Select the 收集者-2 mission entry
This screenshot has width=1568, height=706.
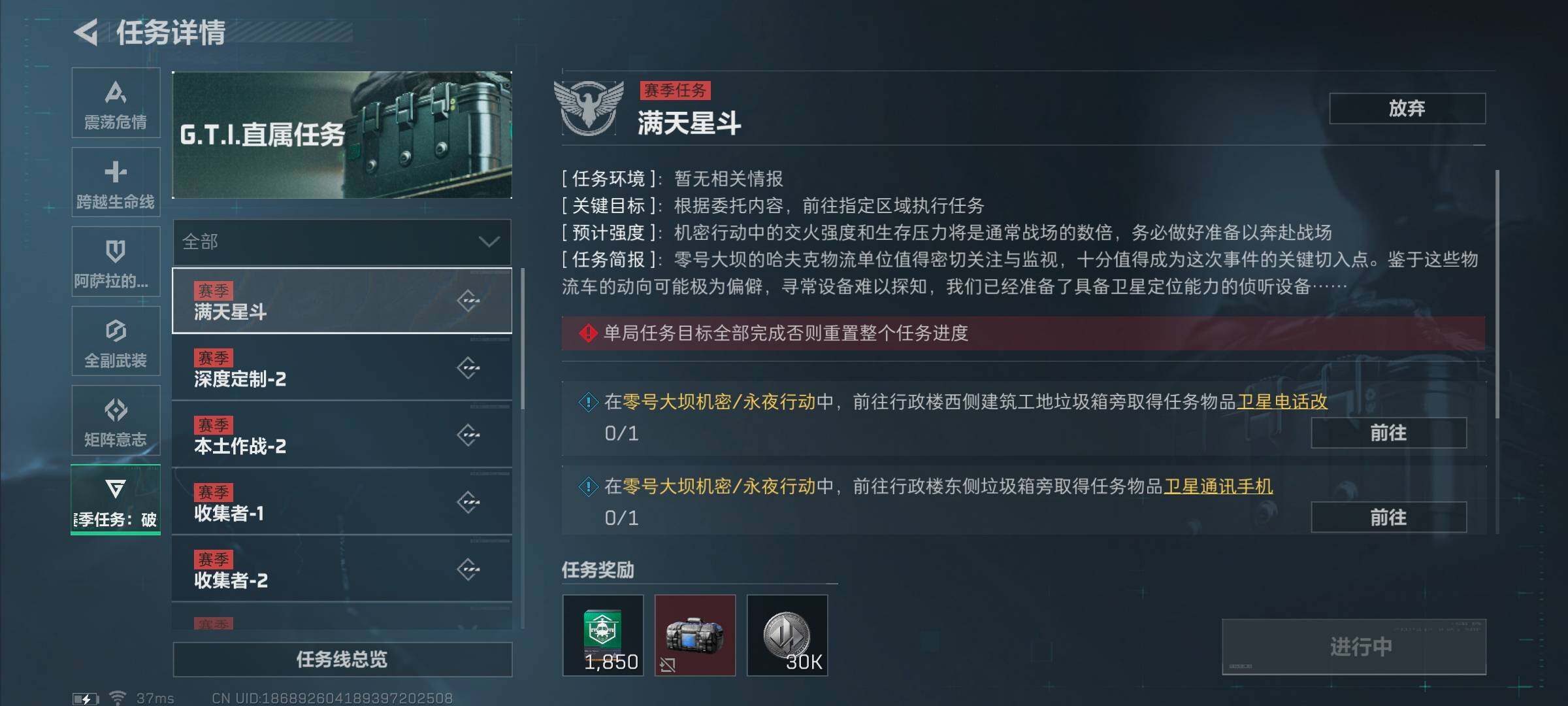pyautogui.click(x=342, y=569)
